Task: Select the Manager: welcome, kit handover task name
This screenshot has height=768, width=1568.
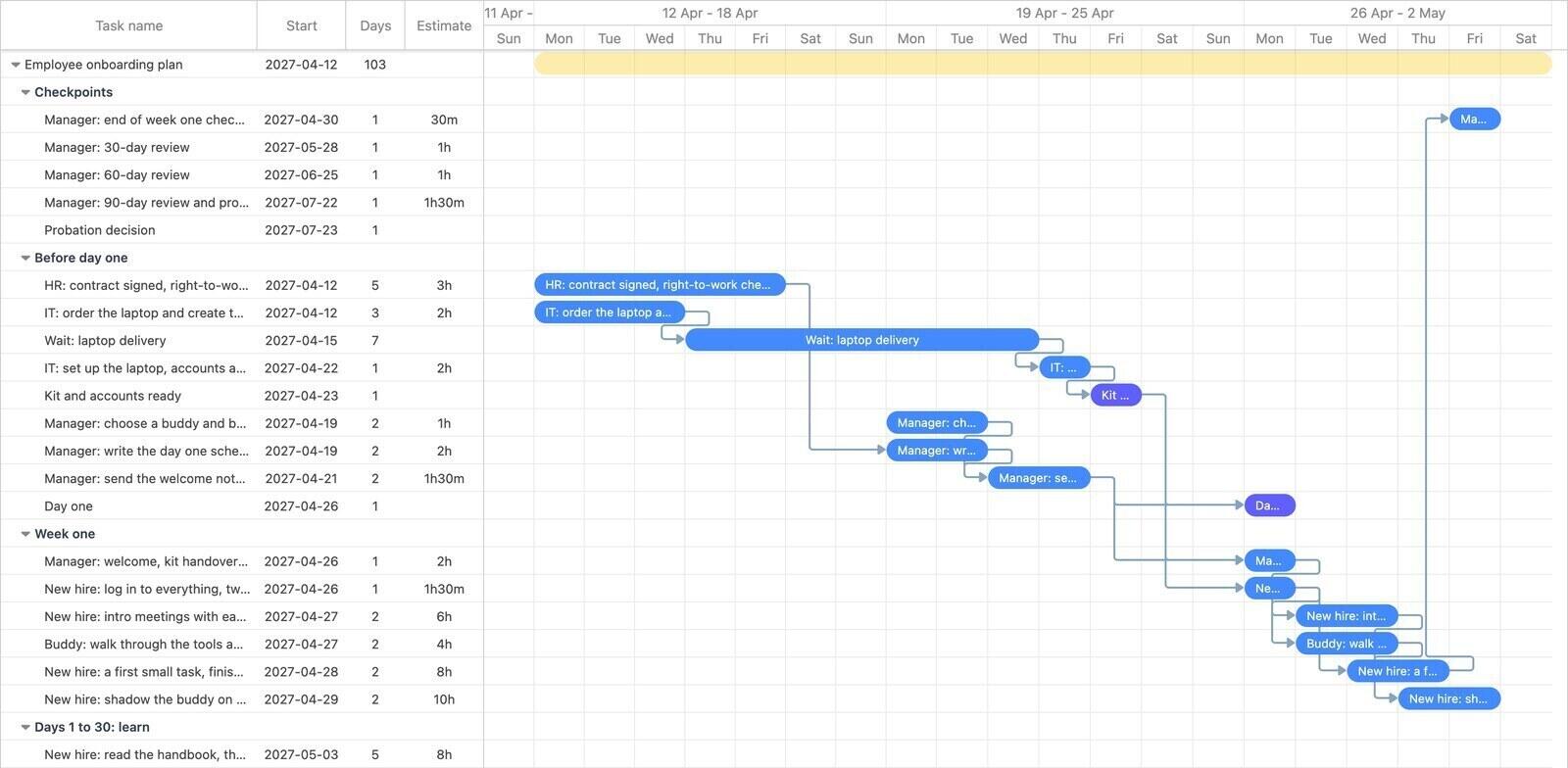Action: click(x=146, y=561)
